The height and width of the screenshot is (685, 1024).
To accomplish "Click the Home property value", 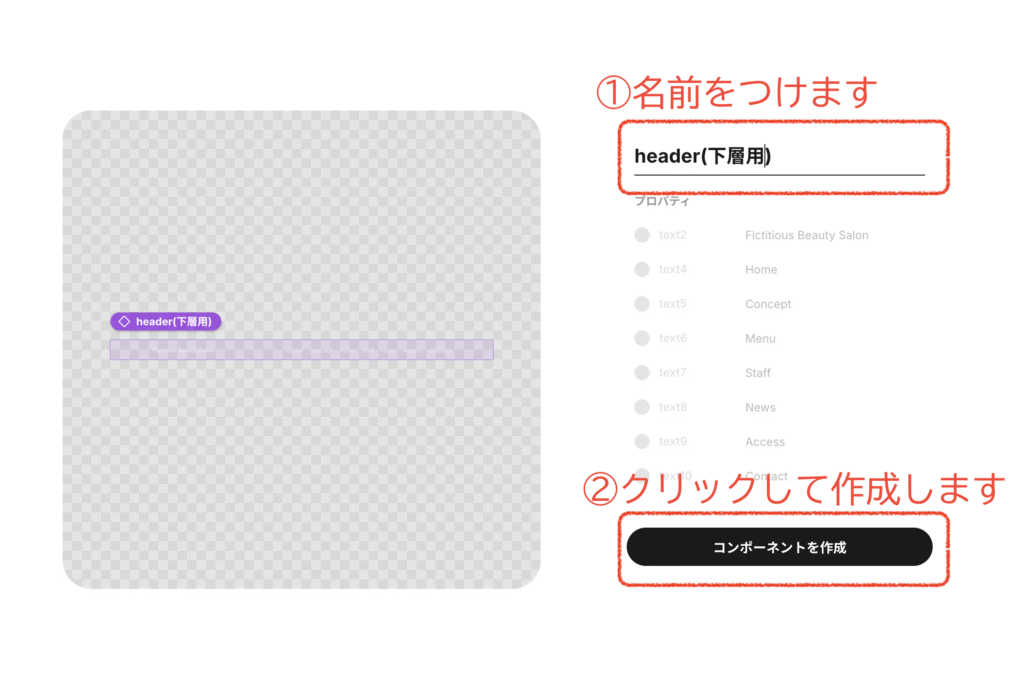I will point(760,270).
